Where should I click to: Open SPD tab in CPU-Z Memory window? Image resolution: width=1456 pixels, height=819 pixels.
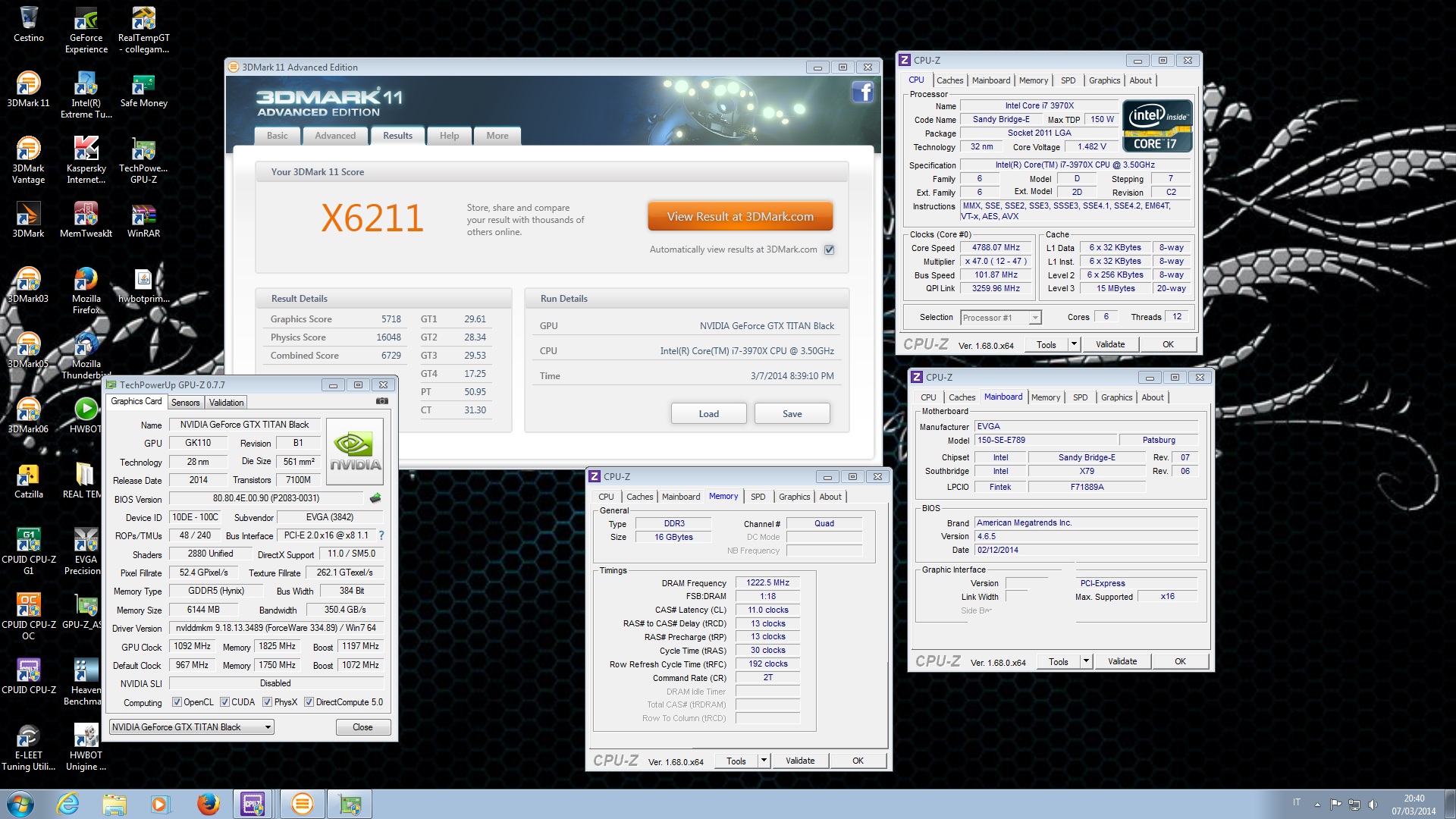(x=758, y=497)
